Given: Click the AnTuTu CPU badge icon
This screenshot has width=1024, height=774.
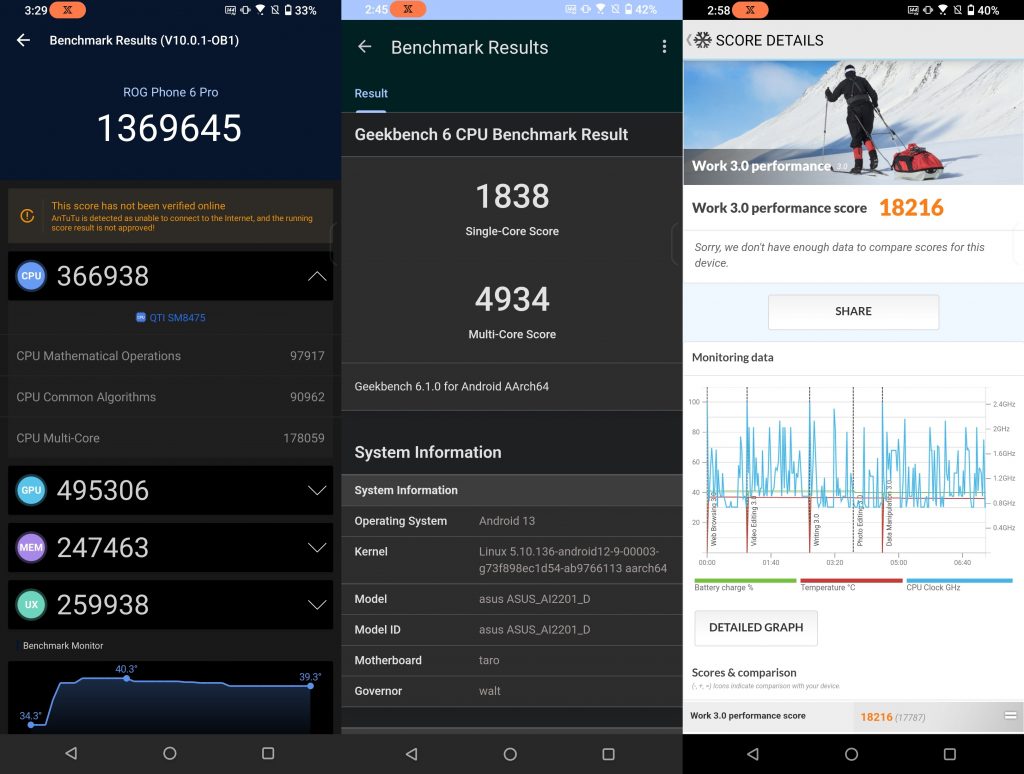Looking at the screenshot, I should 31,276.
